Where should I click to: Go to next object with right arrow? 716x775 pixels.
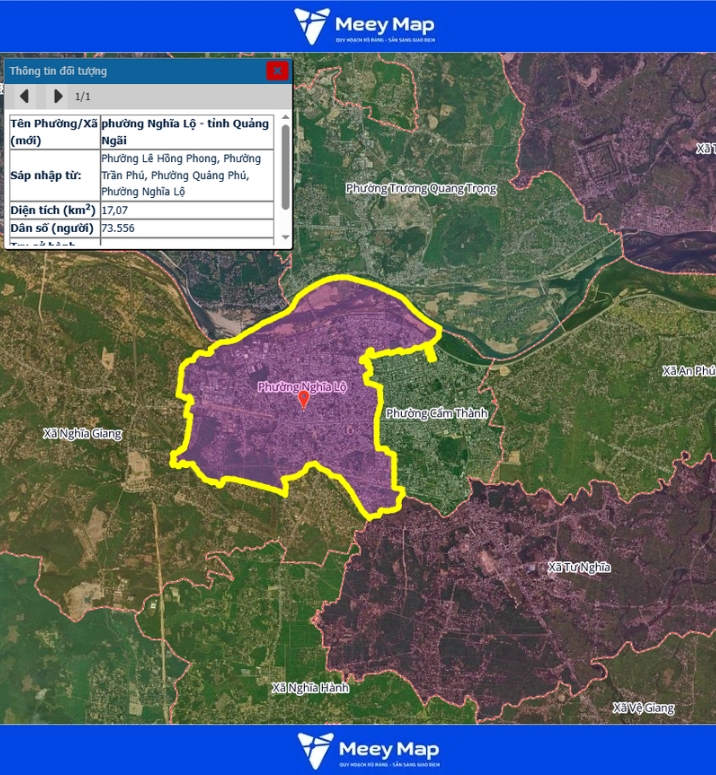(57, 96)
